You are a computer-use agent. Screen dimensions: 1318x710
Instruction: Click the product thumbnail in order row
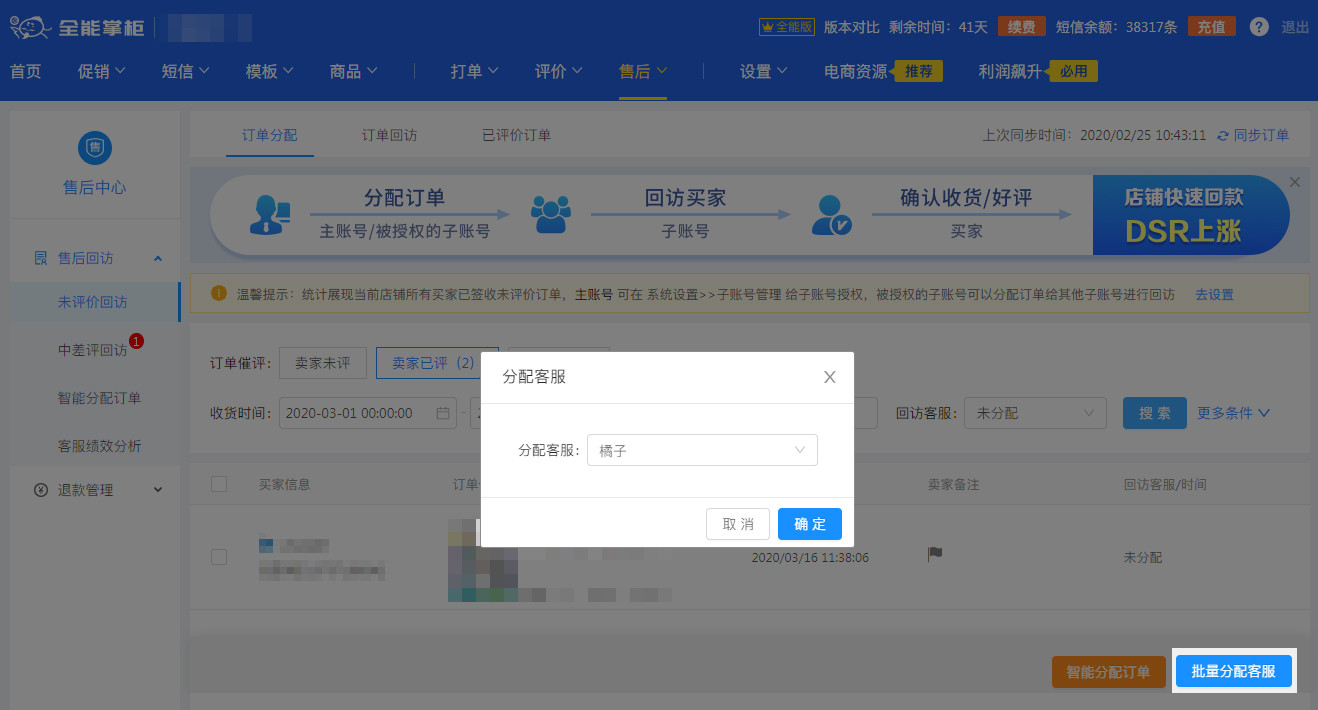(483, 560)
